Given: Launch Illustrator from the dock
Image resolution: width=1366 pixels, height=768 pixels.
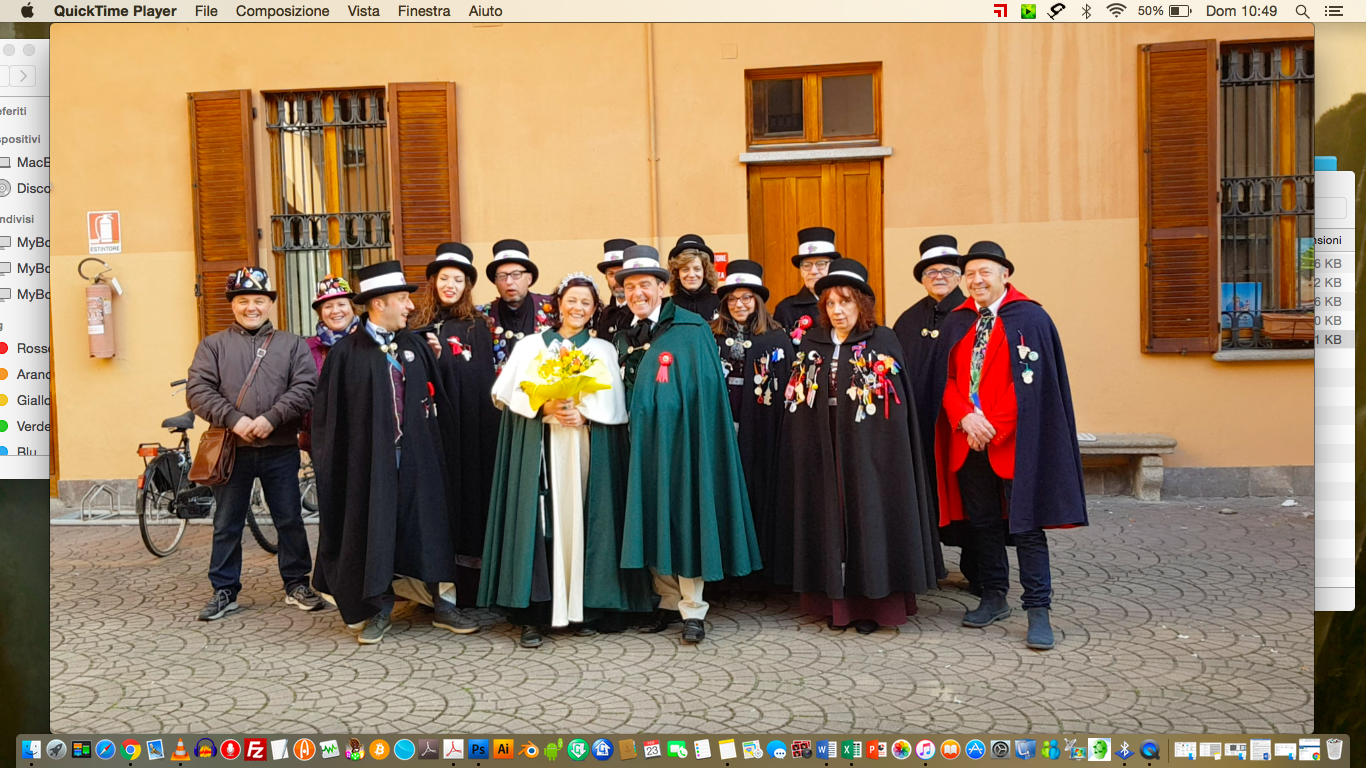Looking at the screenshot, I should [x=503, y=749].
